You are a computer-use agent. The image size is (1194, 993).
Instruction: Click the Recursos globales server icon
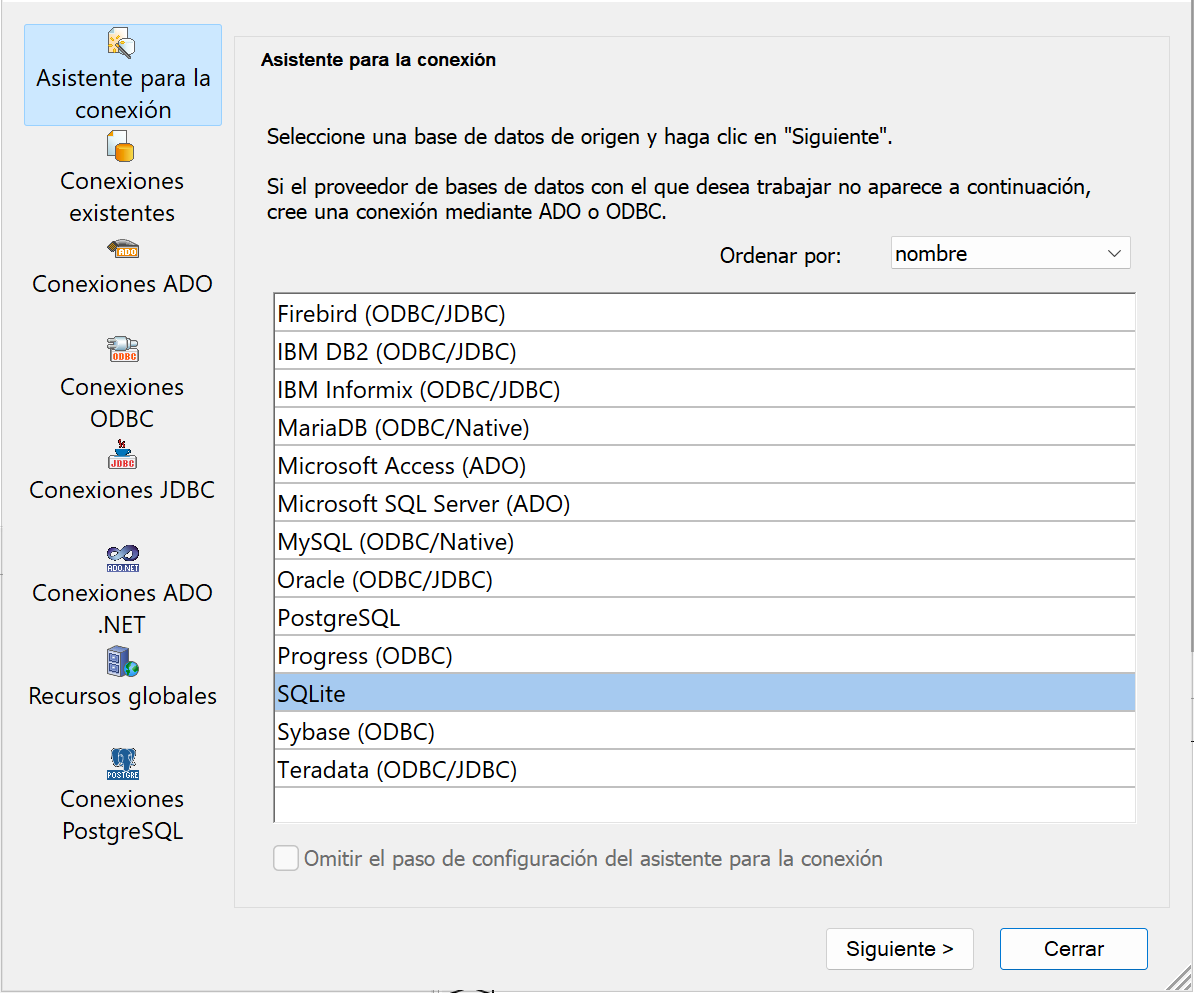[122, 662]
